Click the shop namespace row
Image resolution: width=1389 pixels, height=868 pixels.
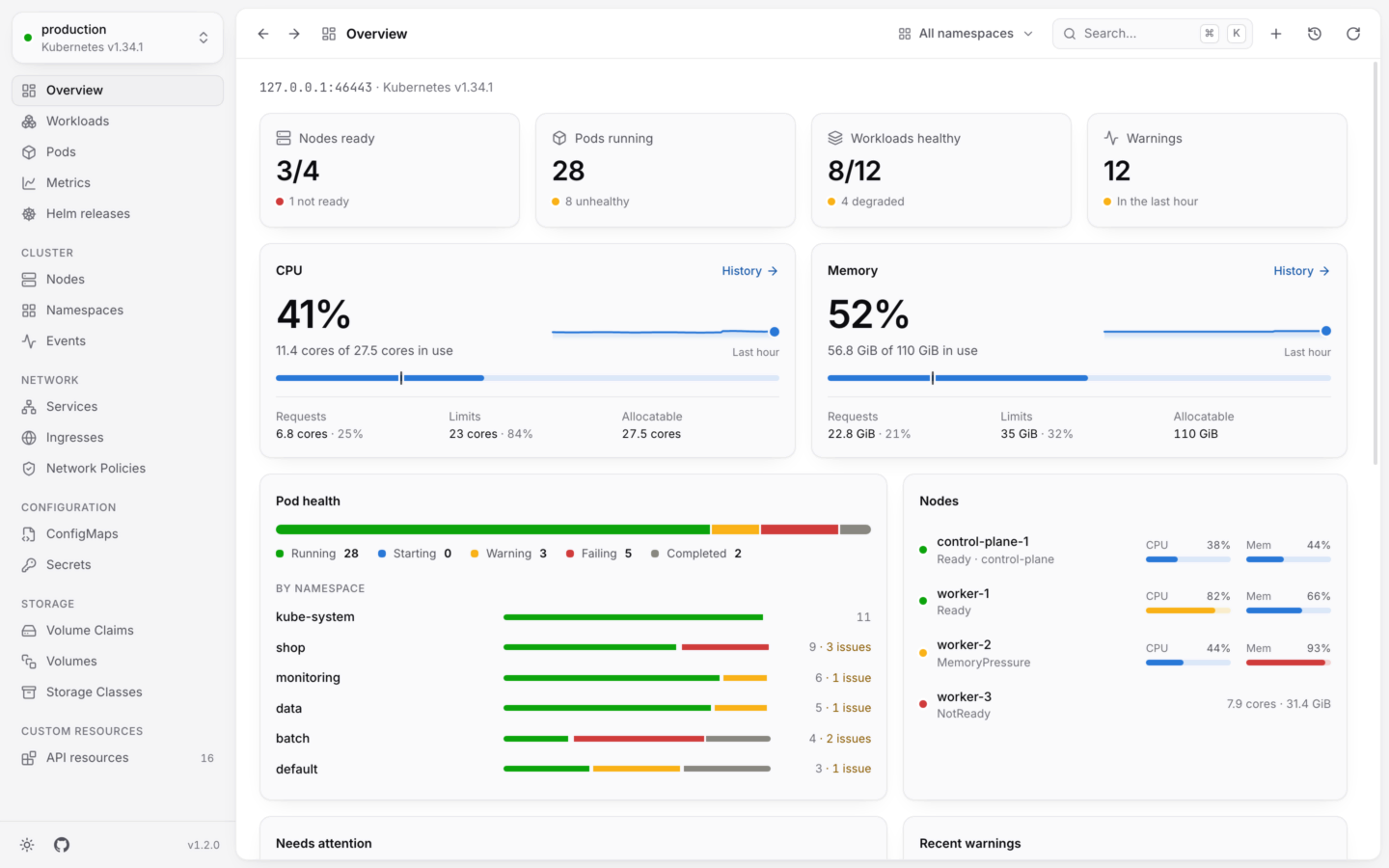click(573, 647)
